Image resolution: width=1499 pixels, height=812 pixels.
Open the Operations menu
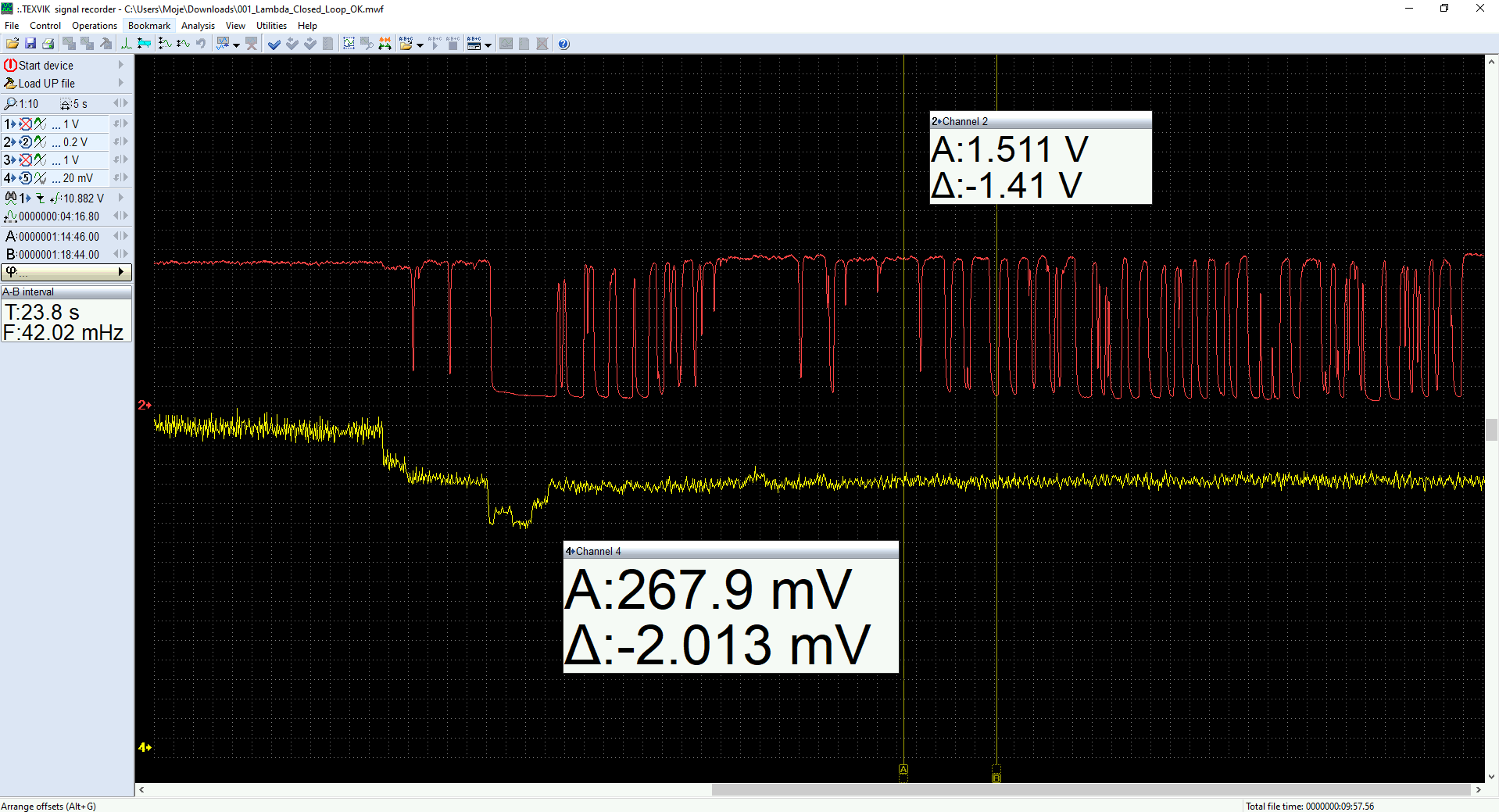(x=95, y=26)
